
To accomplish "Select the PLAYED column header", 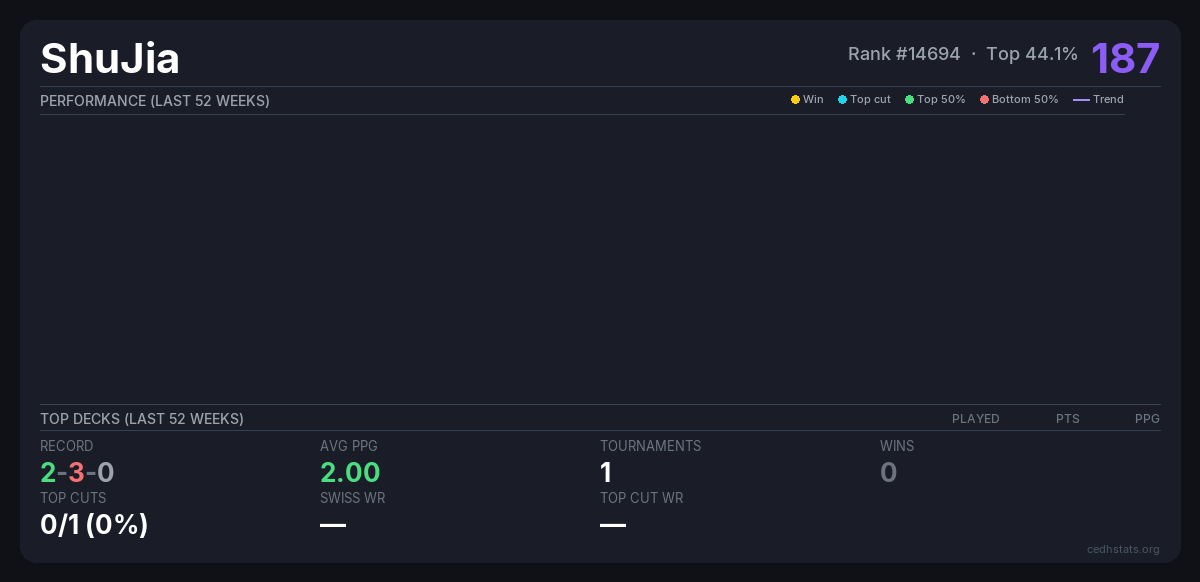I will point(975,419).
